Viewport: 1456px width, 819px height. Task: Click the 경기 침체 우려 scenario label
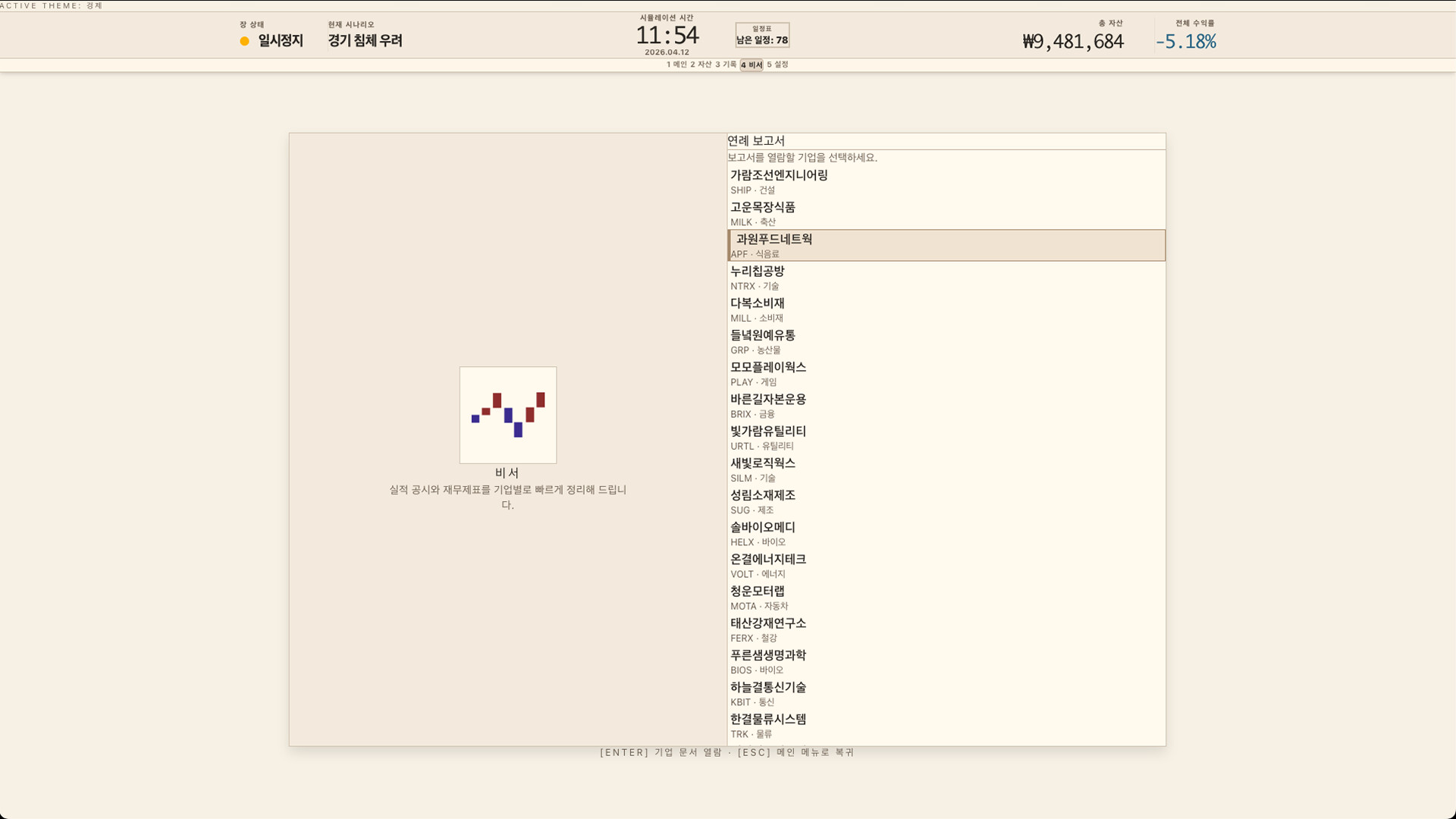click(x=365, y=41)
